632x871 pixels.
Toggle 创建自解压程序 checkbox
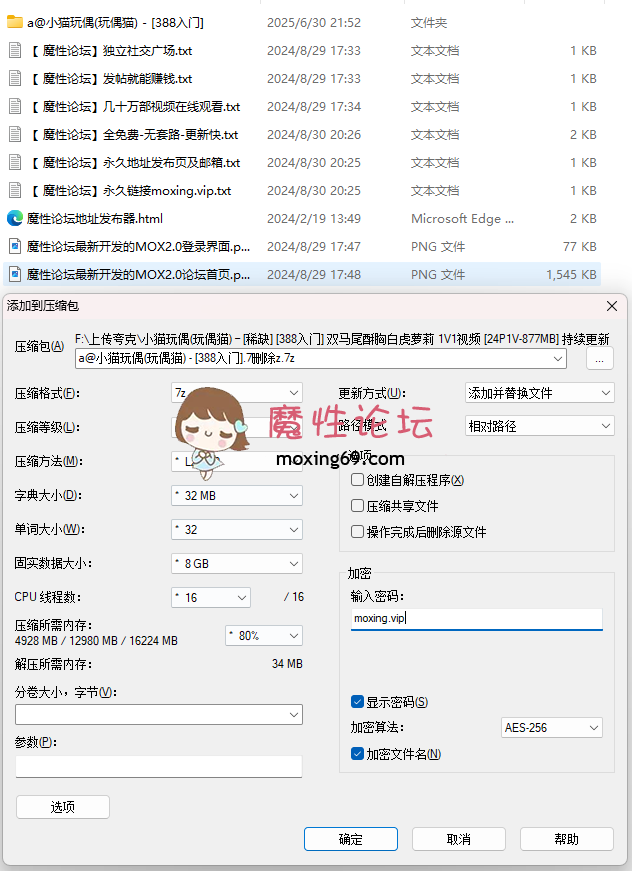(x=358, y=480)
